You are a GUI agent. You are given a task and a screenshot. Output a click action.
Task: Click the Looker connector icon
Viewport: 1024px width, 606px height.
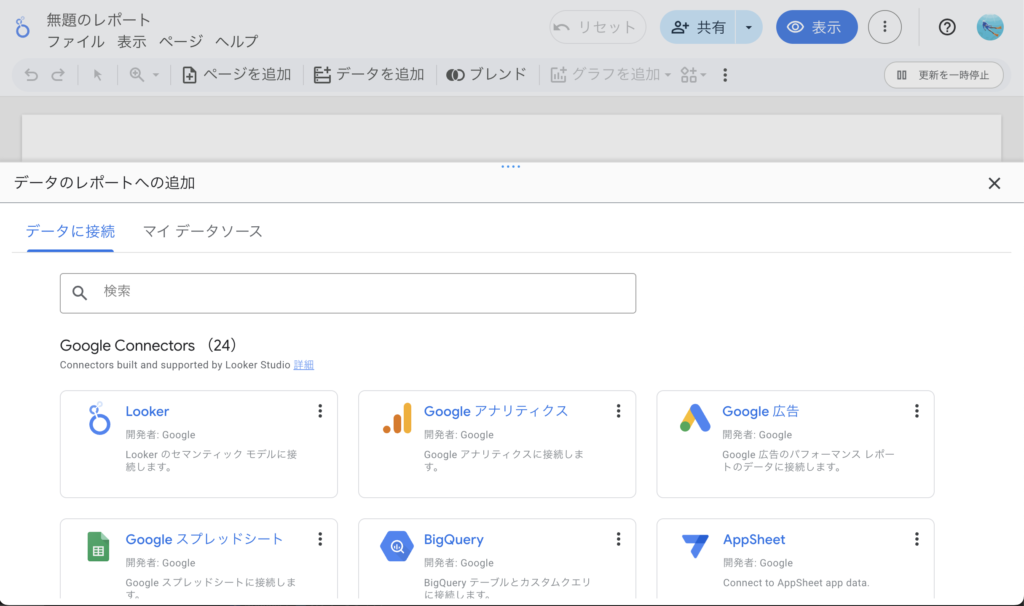tap(98, 419)
